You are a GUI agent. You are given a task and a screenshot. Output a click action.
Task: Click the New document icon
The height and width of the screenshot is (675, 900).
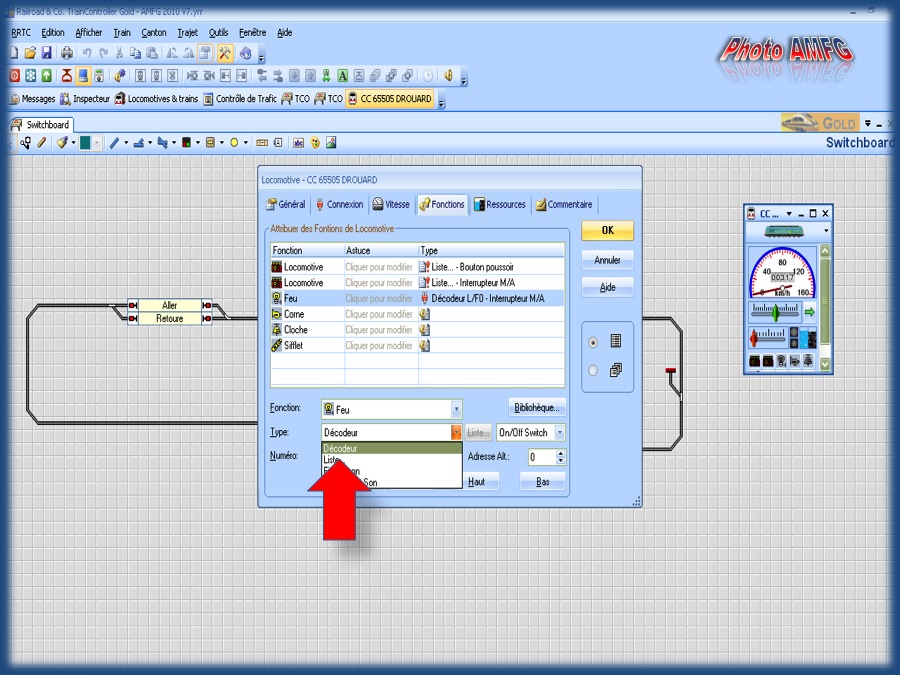(14, 53)
